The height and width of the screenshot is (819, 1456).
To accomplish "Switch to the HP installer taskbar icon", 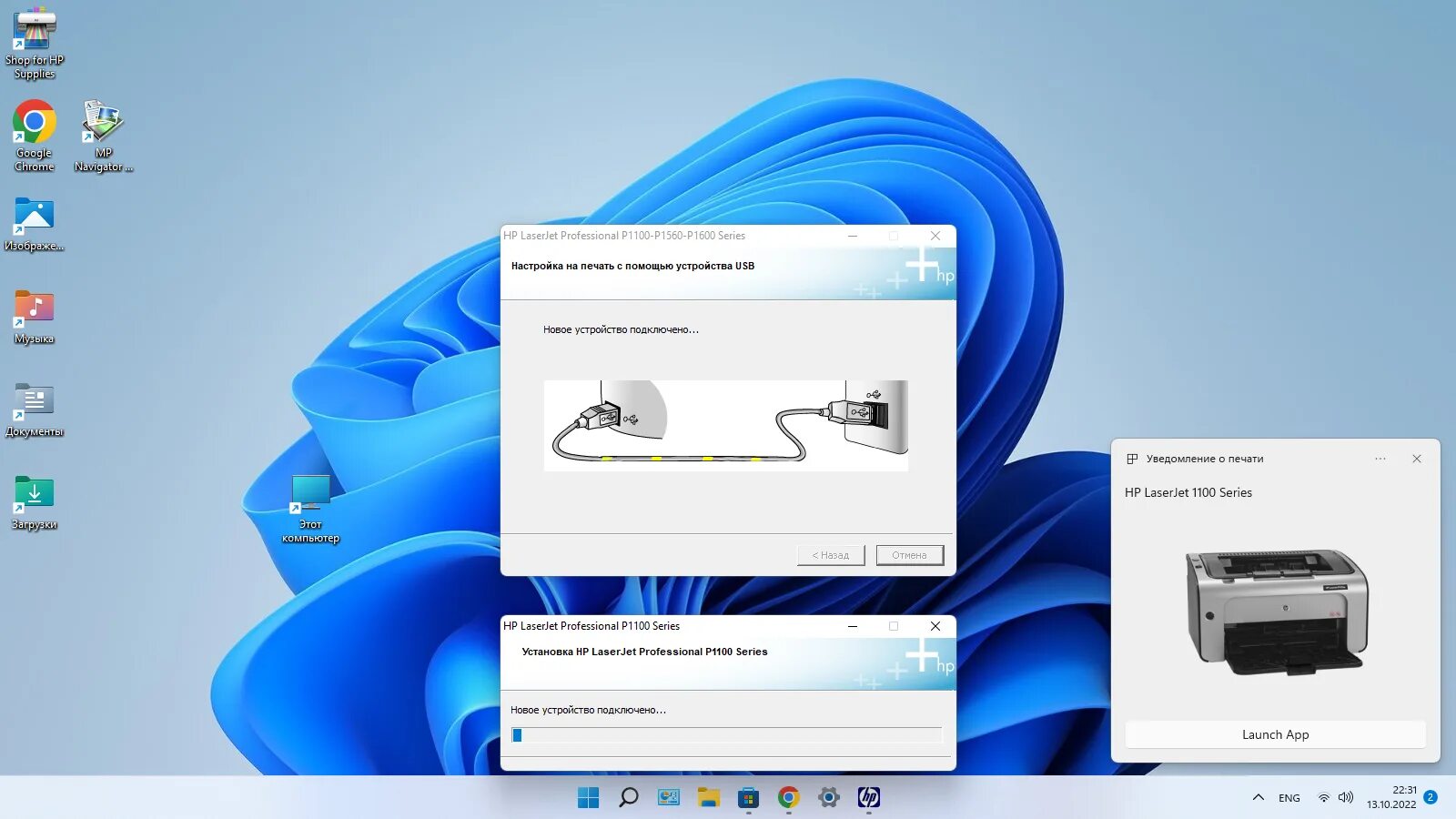I will tap(869, 798).
